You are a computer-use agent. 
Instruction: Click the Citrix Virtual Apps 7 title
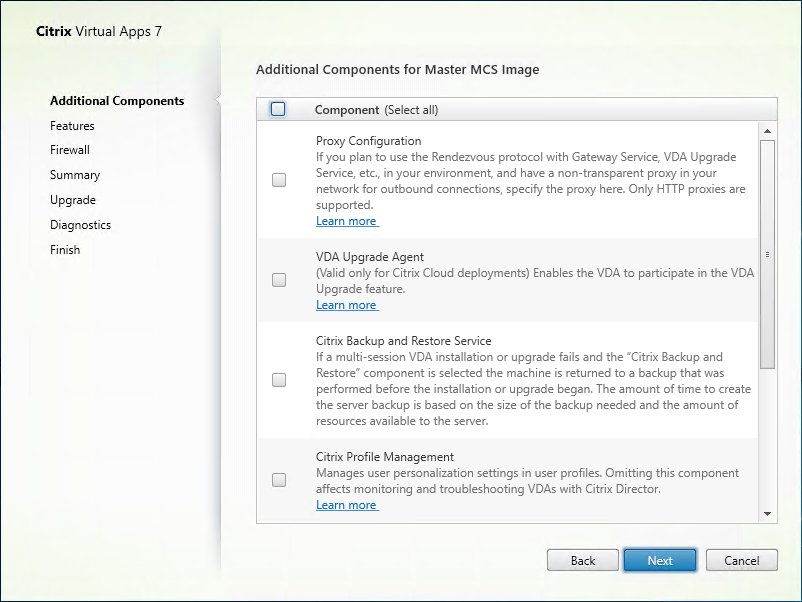99,31
